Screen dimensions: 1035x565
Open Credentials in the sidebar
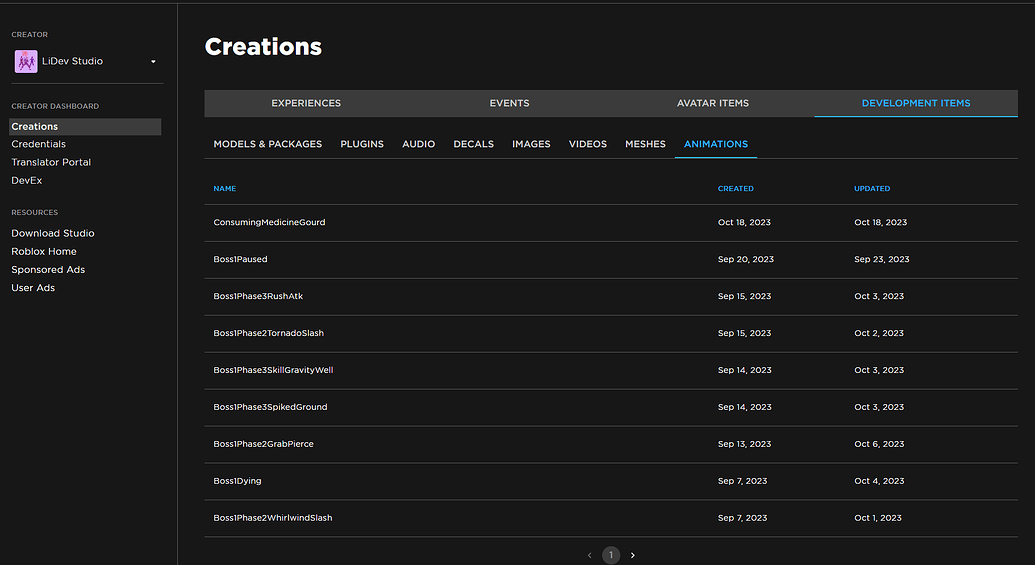point(38,144)
